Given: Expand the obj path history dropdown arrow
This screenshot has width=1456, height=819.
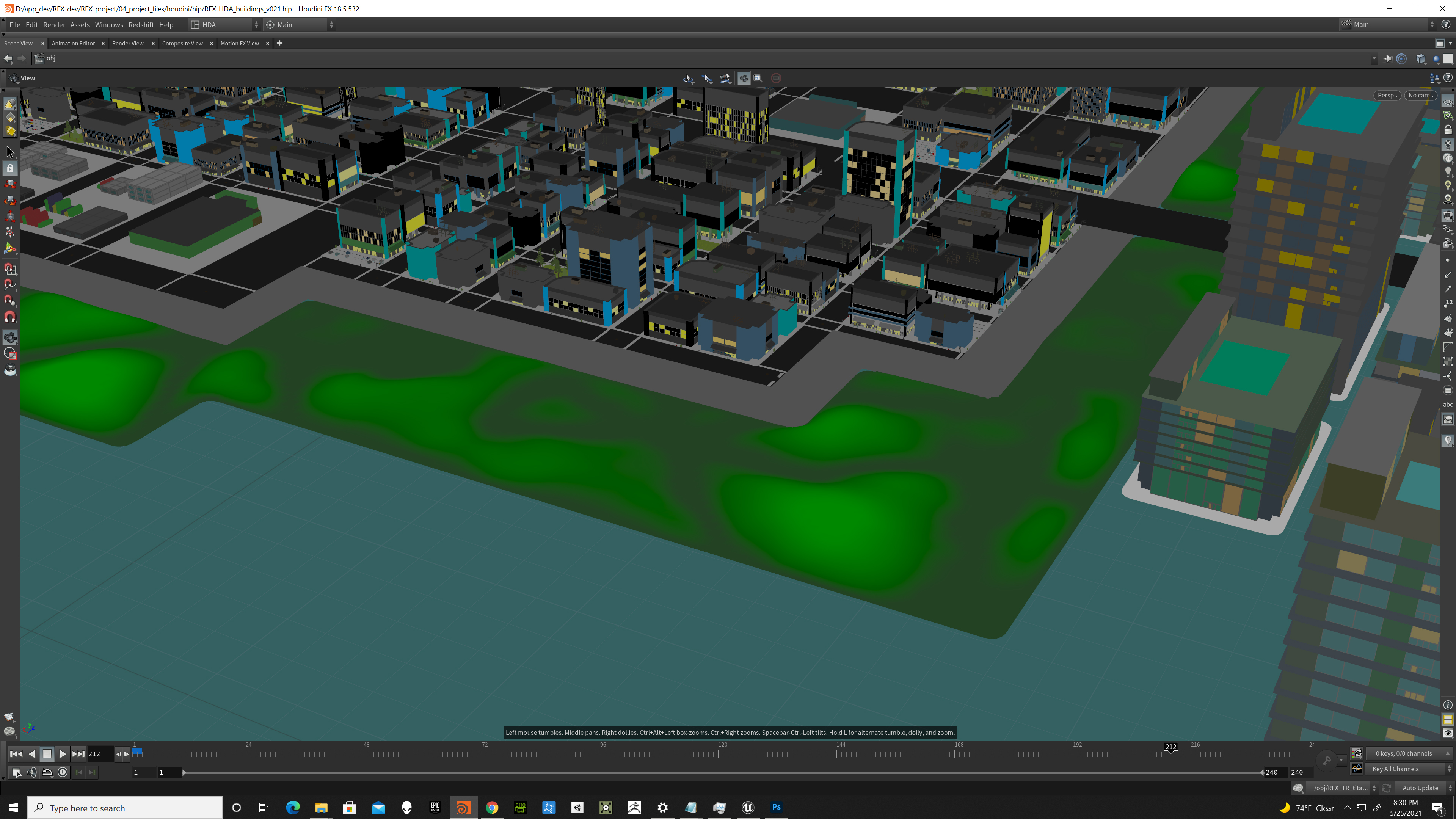Looking at the screenshot, I should [x=1374, y=58].
